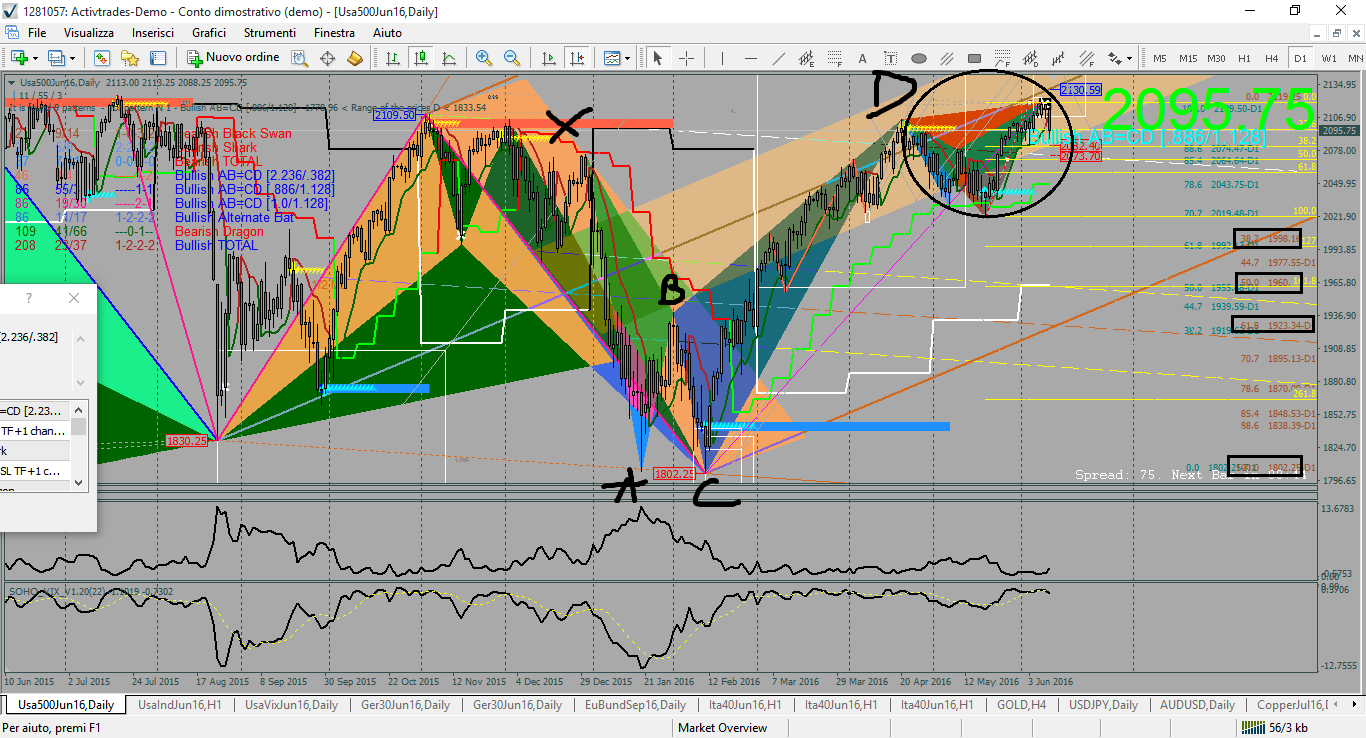Switch to the UsaIndJun16,H1 chart tab
Image resolution: width=1366 pixels, height=738 pixels.
coord(180,705)
